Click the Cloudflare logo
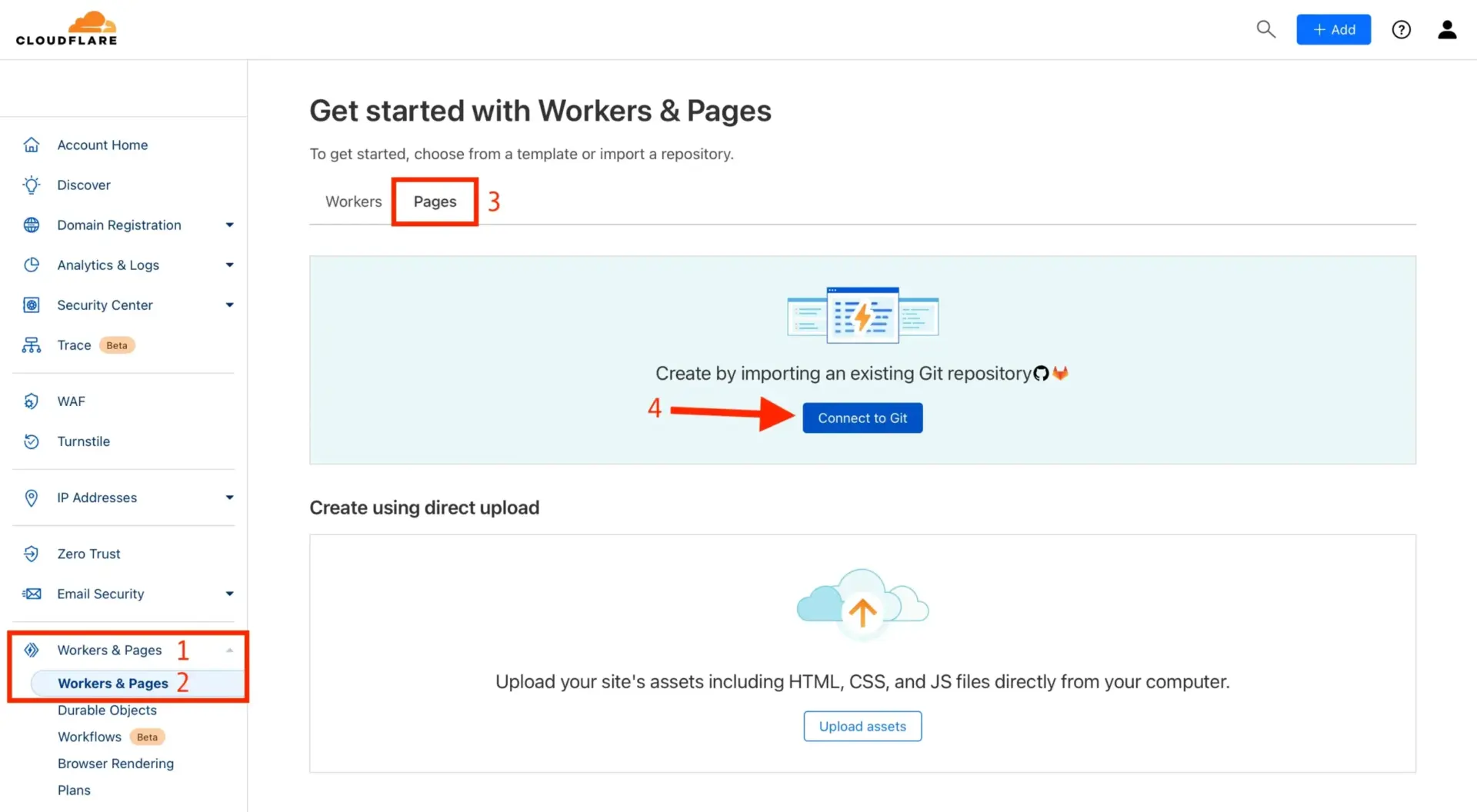The width and height of the screenshot is (1477, 812). 67,29
